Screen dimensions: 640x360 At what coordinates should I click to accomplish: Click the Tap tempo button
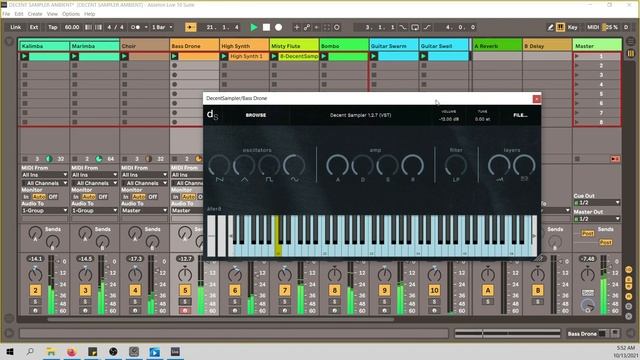click(53, 27)
